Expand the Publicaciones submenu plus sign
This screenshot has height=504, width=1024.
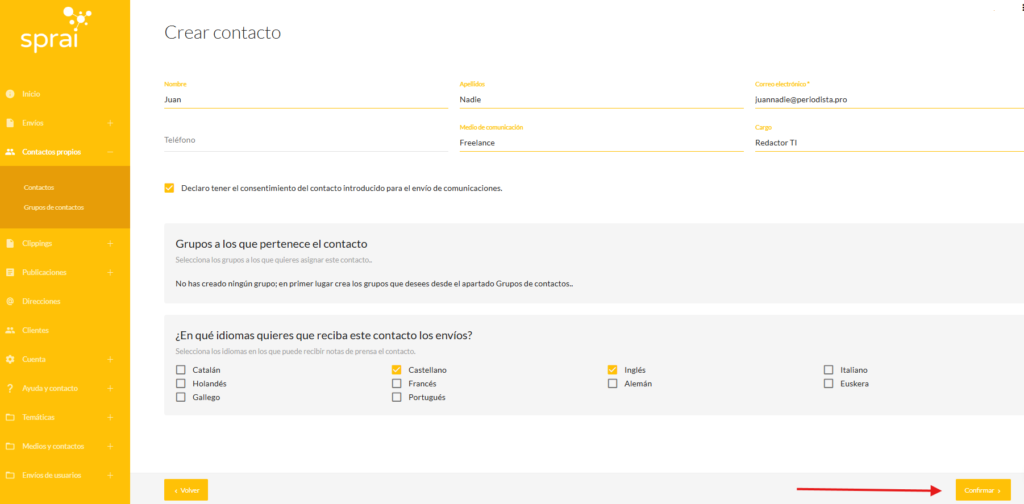[x=110, y=272]
